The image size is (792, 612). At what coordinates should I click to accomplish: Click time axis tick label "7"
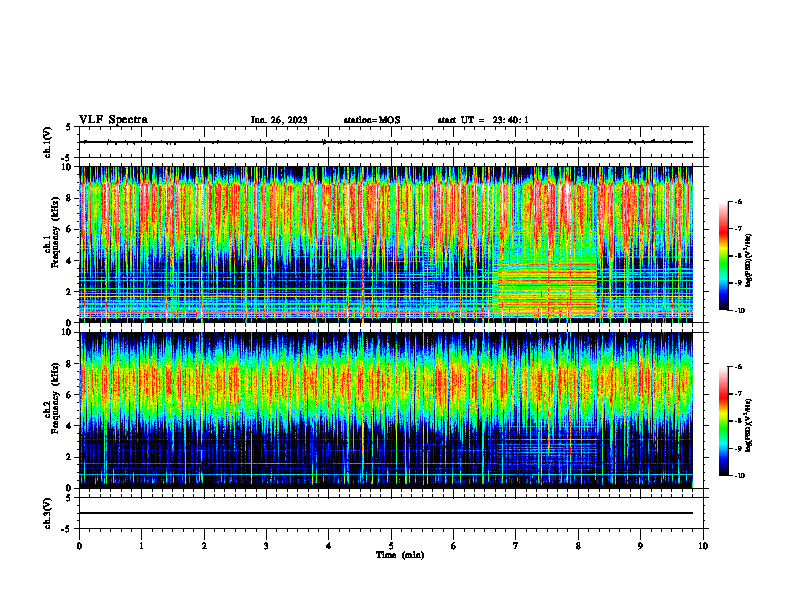click(516, 546)
